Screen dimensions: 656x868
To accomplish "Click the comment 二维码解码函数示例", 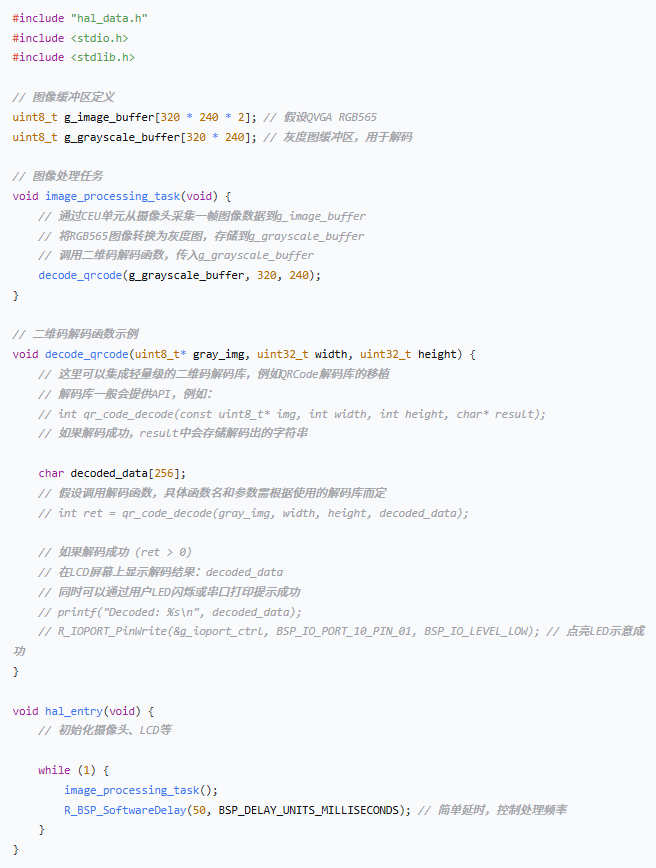I will tap(75, 334).
